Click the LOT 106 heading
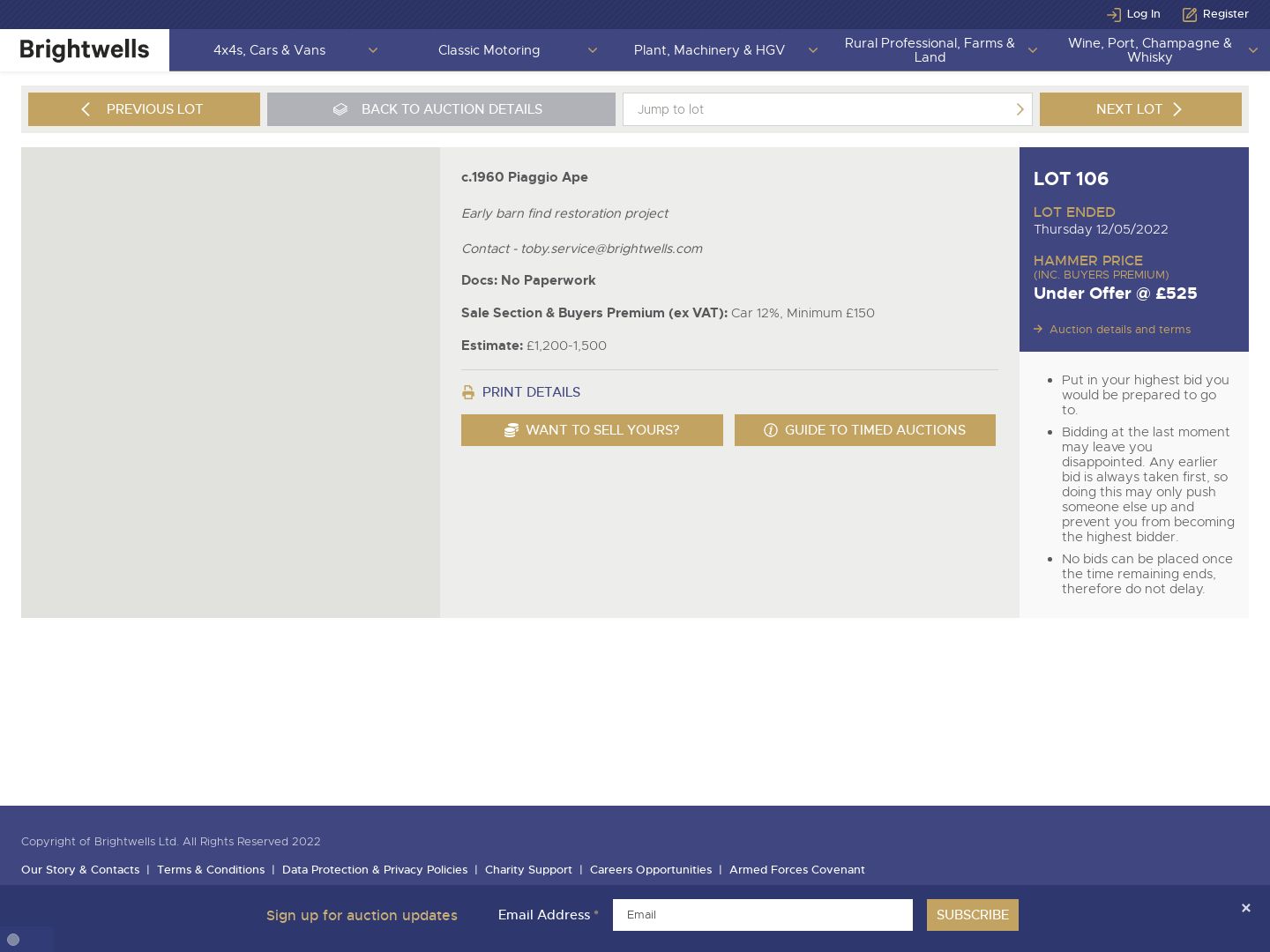Viewport: 1270px width, 952px height. (1071, 179)
